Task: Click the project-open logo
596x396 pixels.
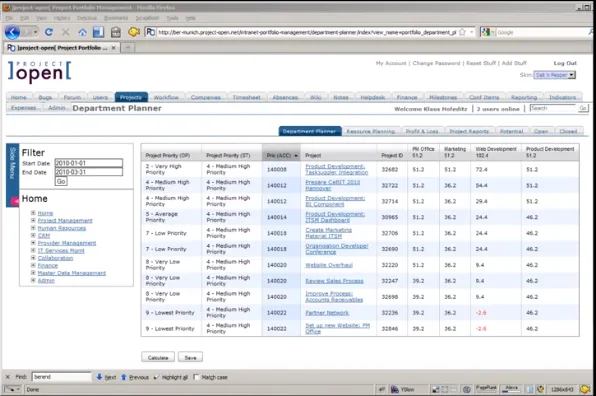Action: [x=40, y=71]
